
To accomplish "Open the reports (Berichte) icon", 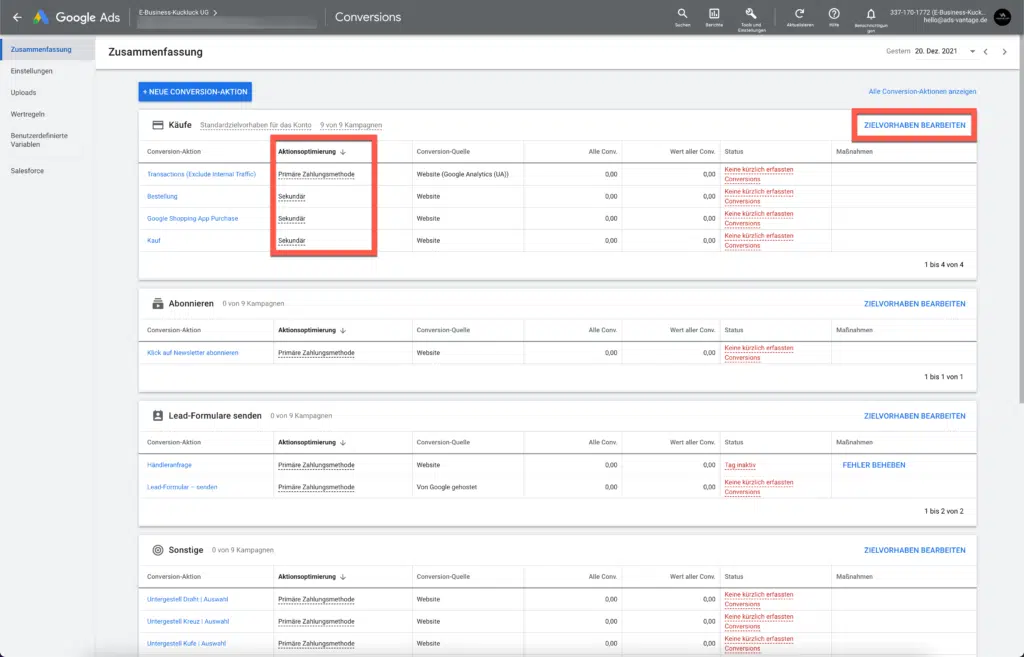I will (x=714, y=14).
